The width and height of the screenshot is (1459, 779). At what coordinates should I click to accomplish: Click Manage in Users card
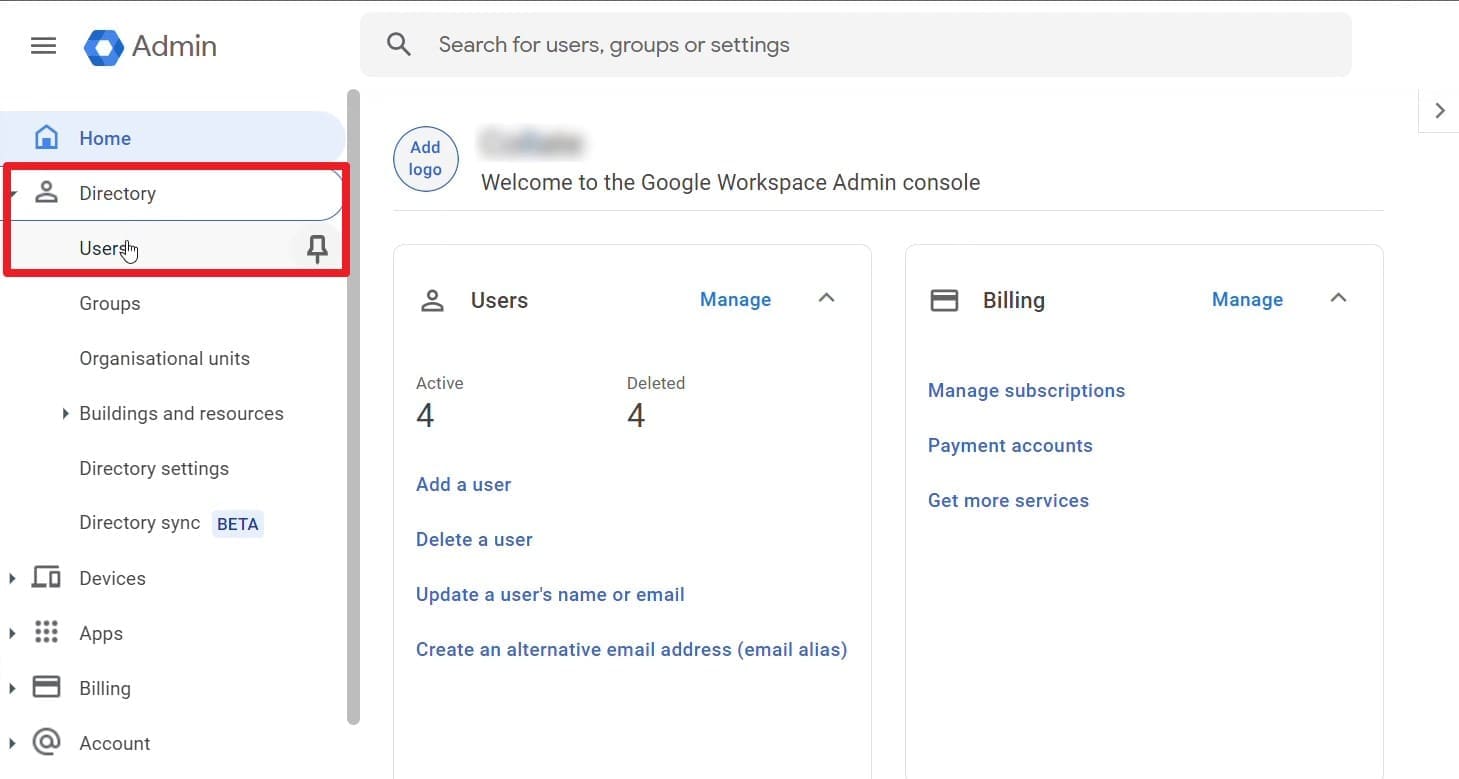click(x=735, y=299)
